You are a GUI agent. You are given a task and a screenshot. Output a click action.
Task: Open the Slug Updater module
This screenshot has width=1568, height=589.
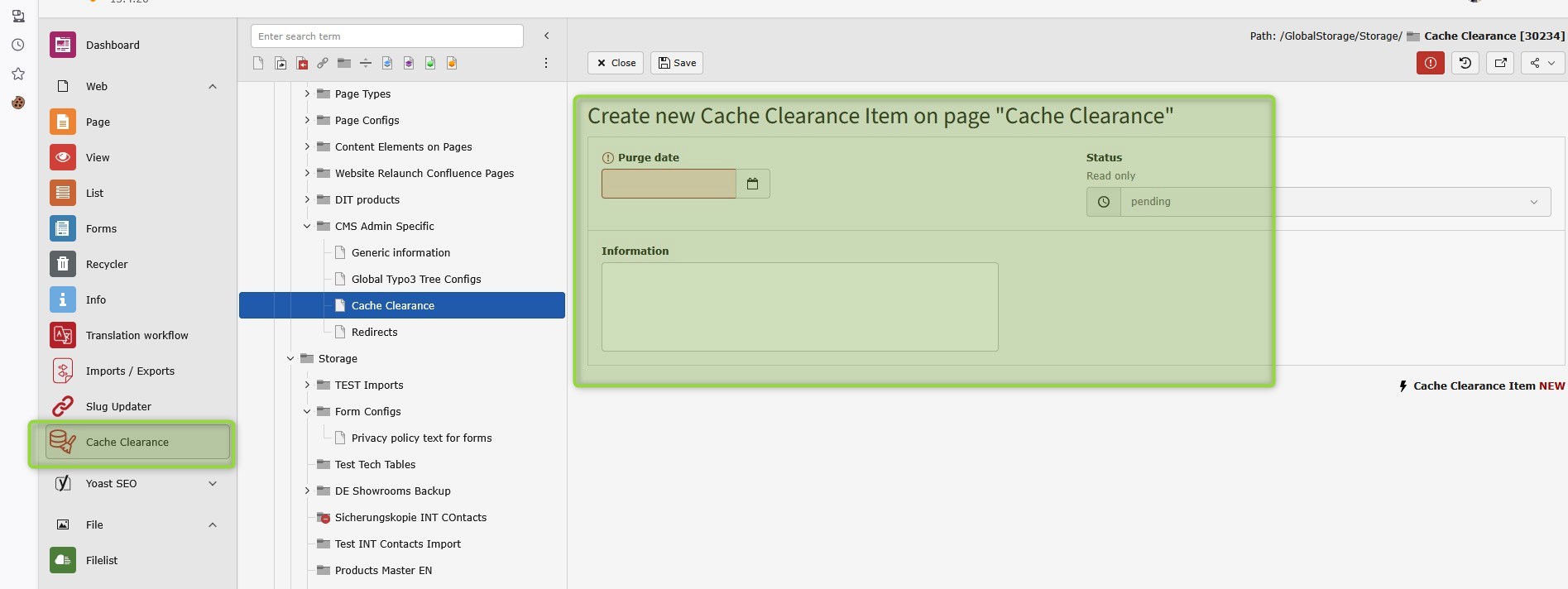point(118,406)
